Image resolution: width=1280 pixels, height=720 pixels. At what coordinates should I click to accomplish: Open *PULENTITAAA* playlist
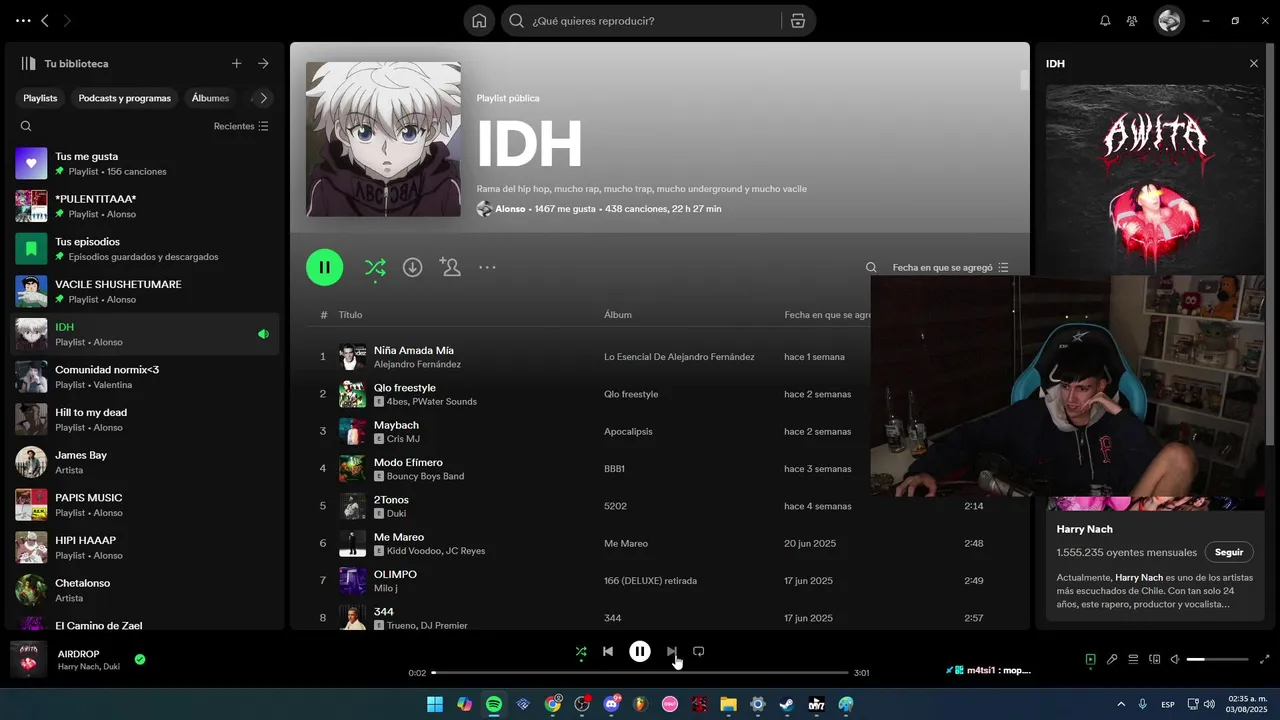(x=144, y=206)
